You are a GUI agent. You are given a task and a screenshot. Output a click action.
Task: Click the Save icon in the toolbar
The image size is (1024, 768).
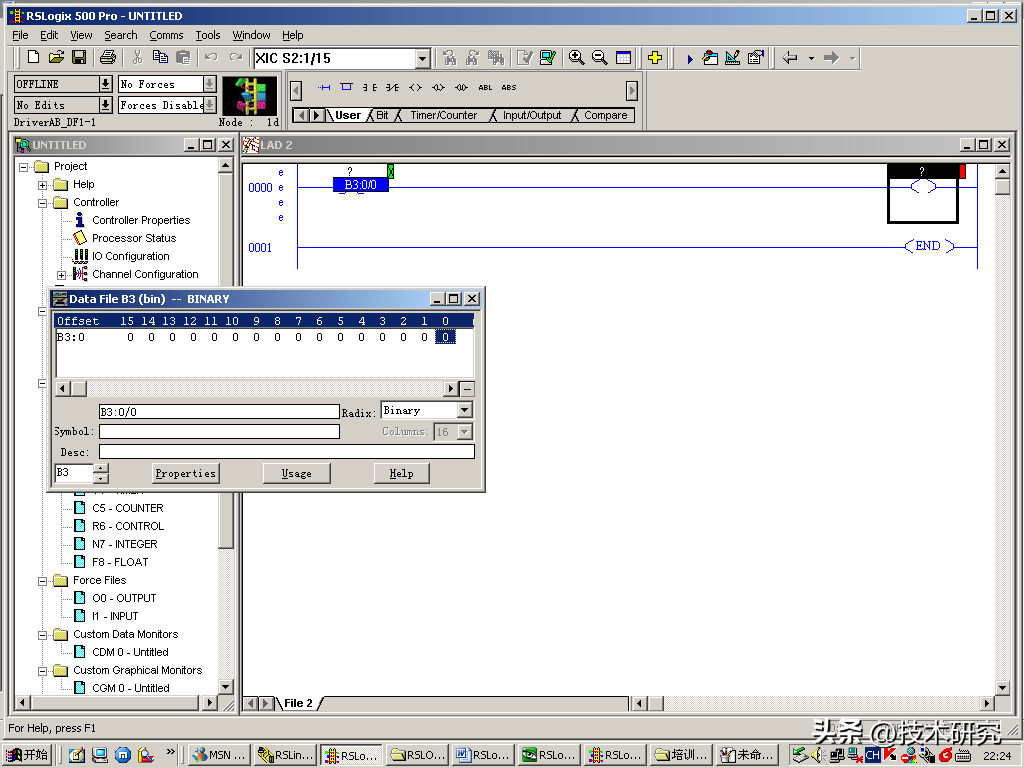coord(79,58)
